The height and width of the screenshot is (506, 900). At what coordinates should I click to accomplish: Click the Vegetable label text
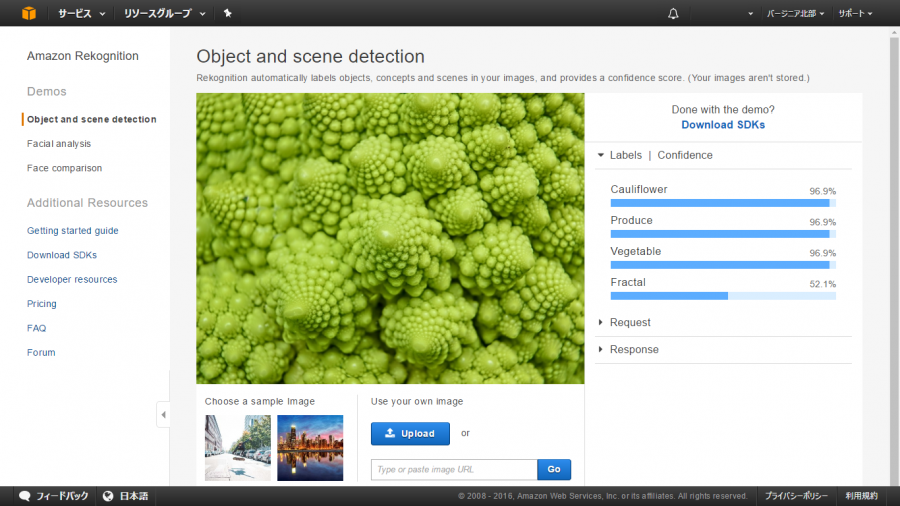coord(635,251)
